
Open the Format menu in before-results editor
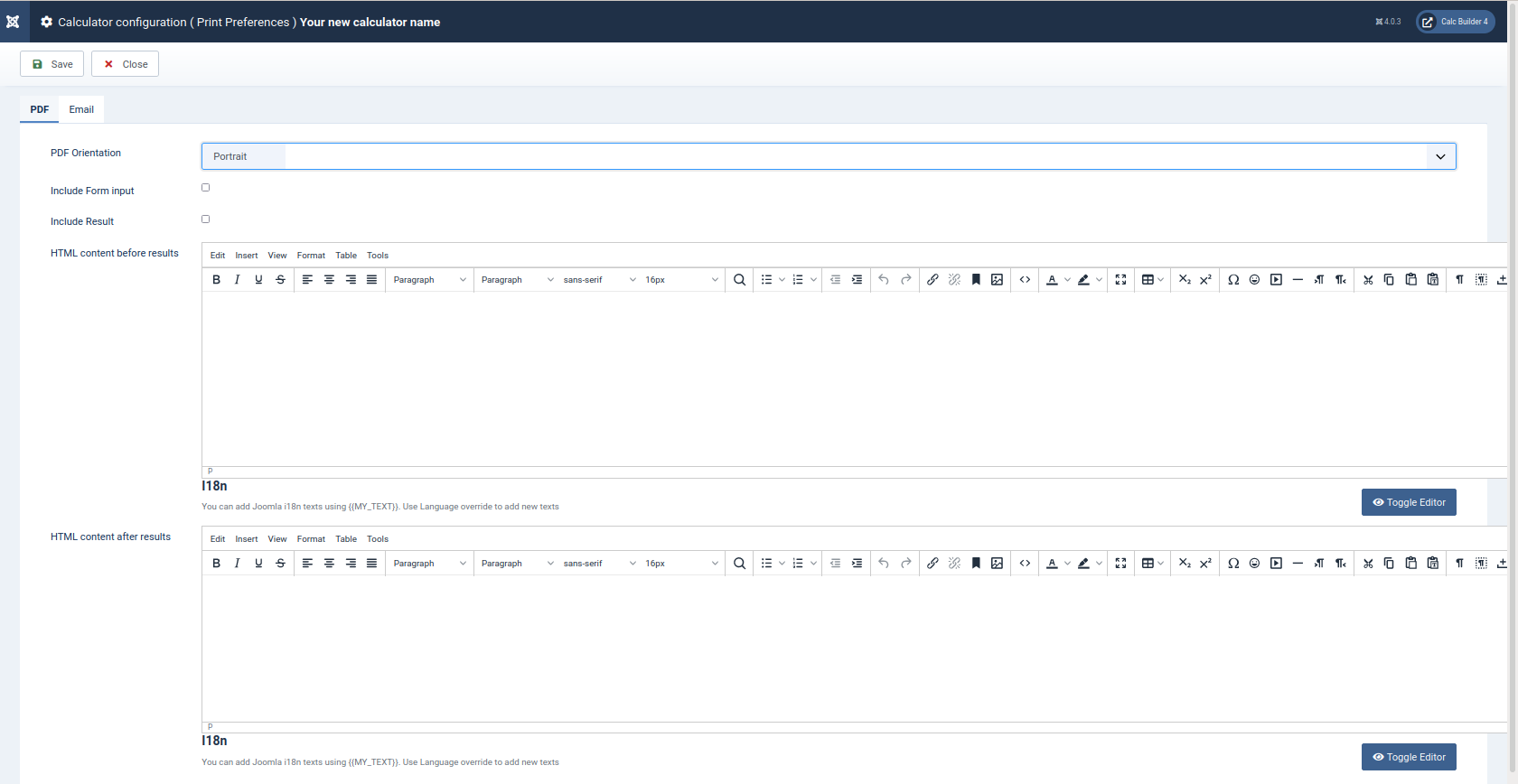[311, 256]
